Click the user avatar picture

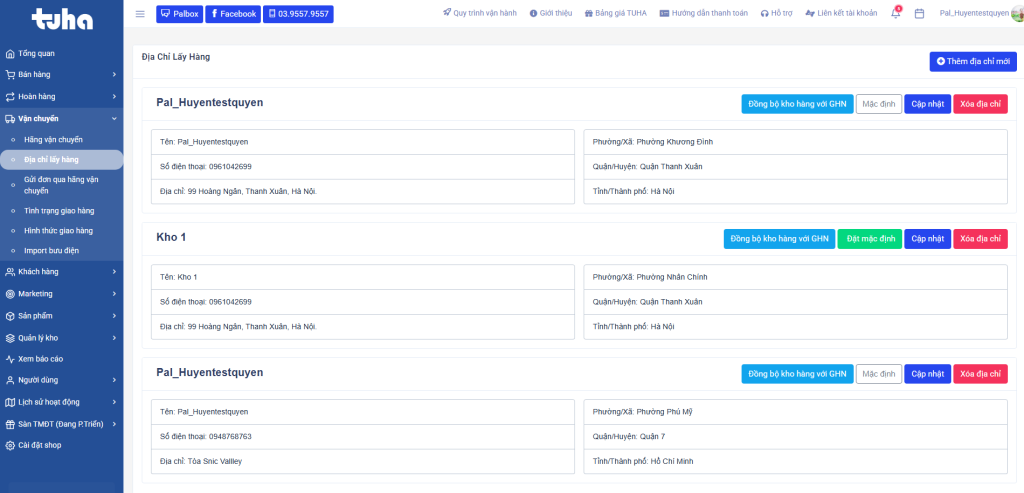click(x=1017, y=14)
